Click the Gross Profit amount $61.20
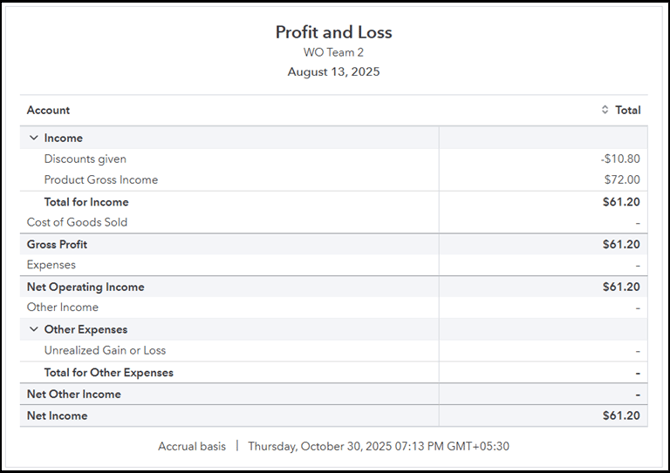The image size is (670, 473). click(622, 244)
